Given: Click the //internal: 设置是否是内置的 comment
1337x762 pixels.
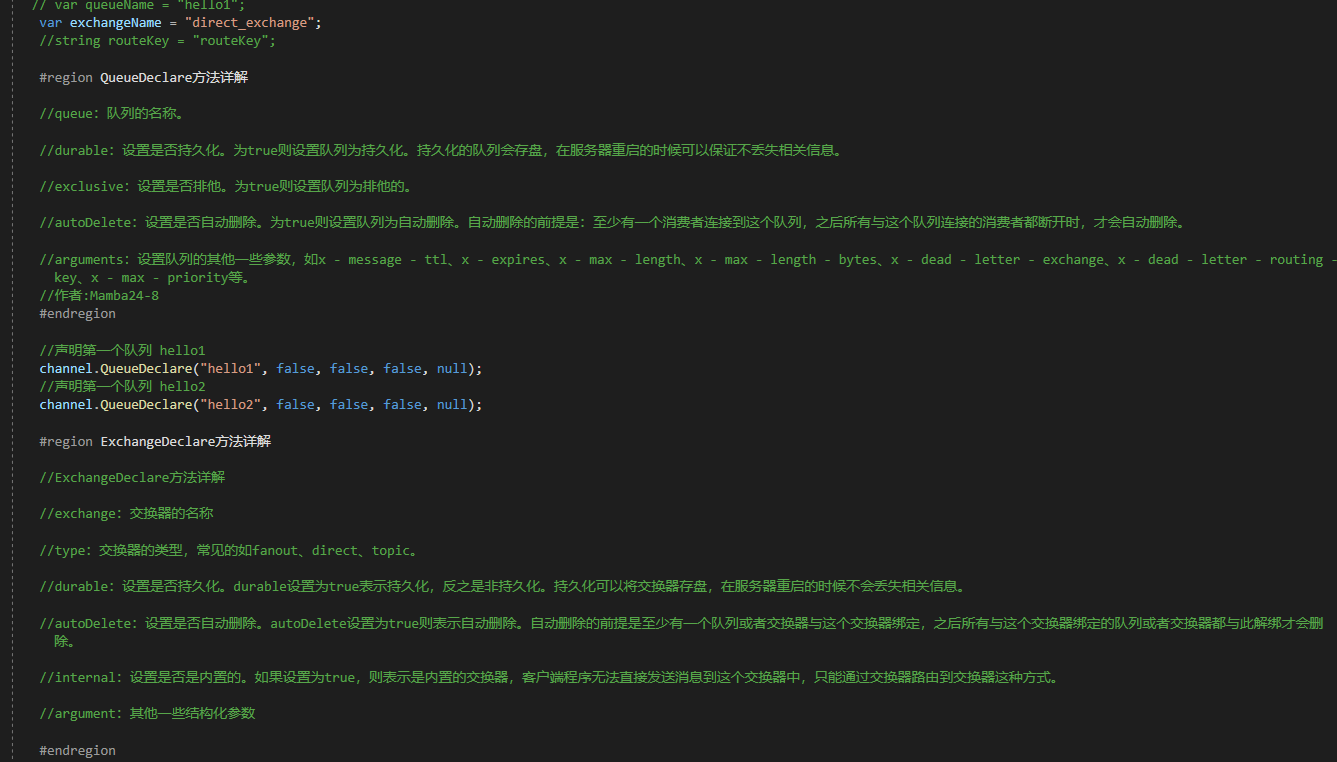Looking at the screenshot, I should [549, 677].
